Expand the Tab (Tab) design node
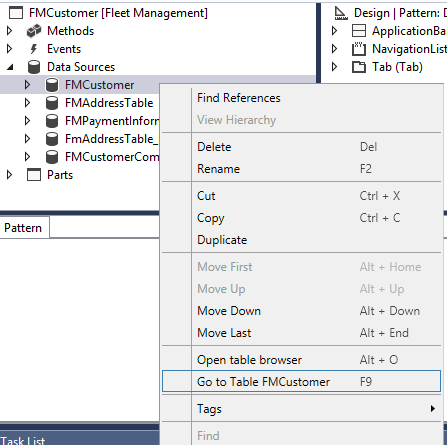The image size is (447, 445). pyautogui.click(x=334, y=67)
